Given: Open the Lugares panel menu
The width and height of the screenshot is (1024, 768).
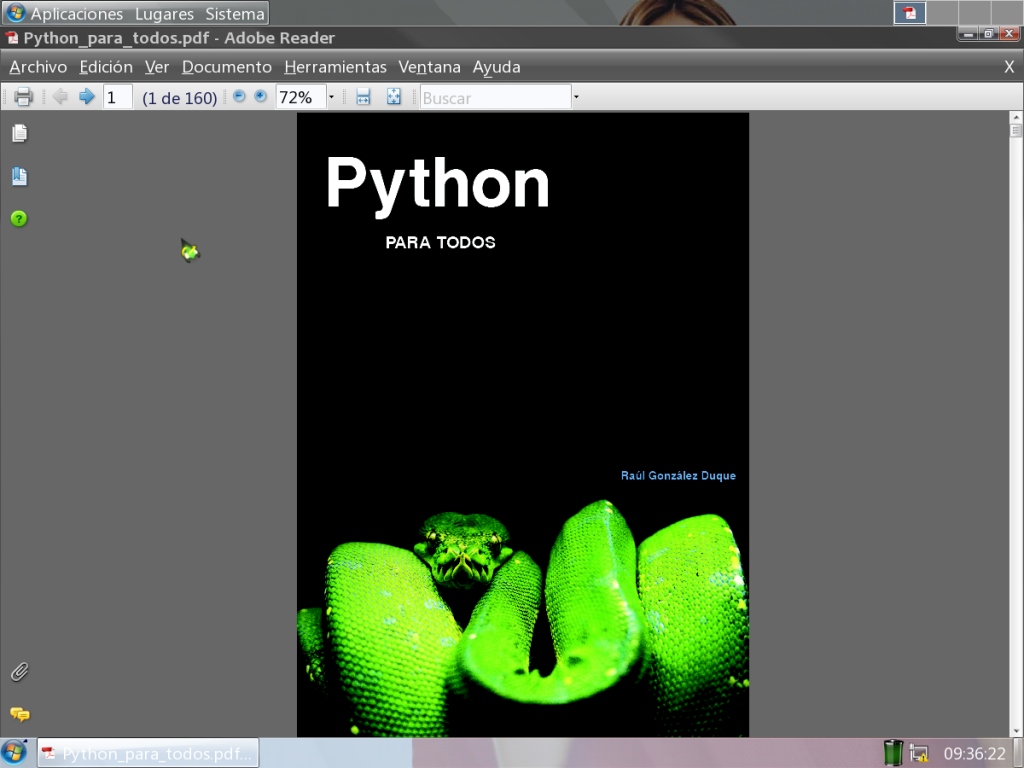Looking at the screenshot, I should [x=165, y=14].
